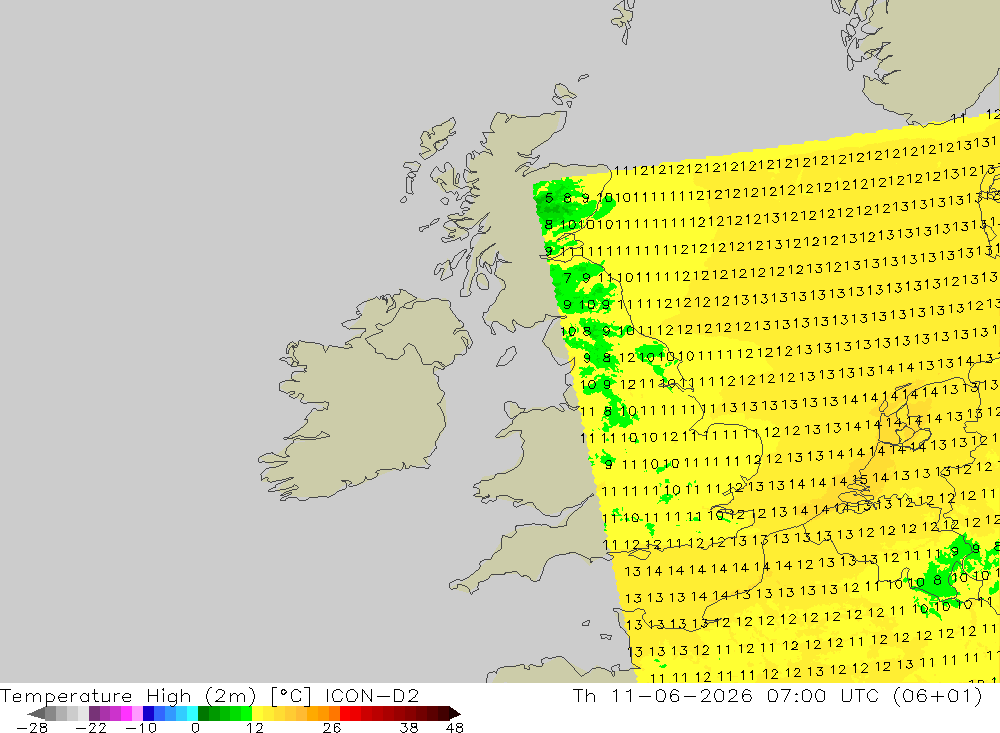Screen dimensions: 1000x733
Task: Click the '-10' label on the color scale
Action: (141, 728)
